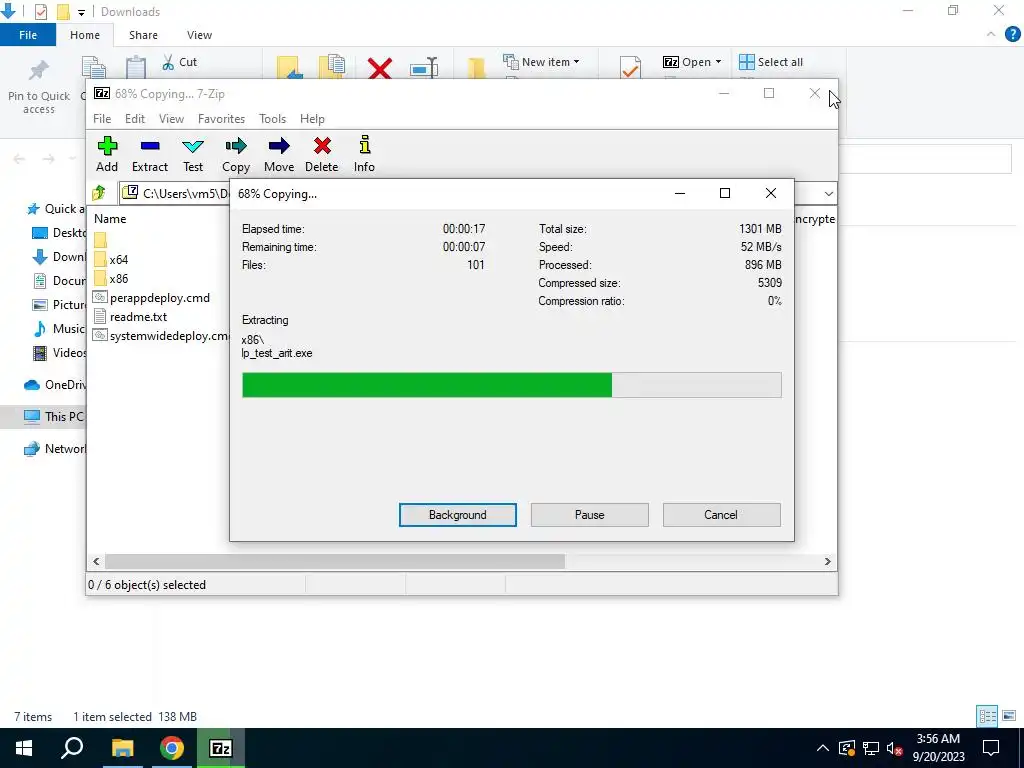Image resolution: width=1024 pixels, height=768 pixels.
Task: Open the Windows Start menu
Action: pos(24,748)
